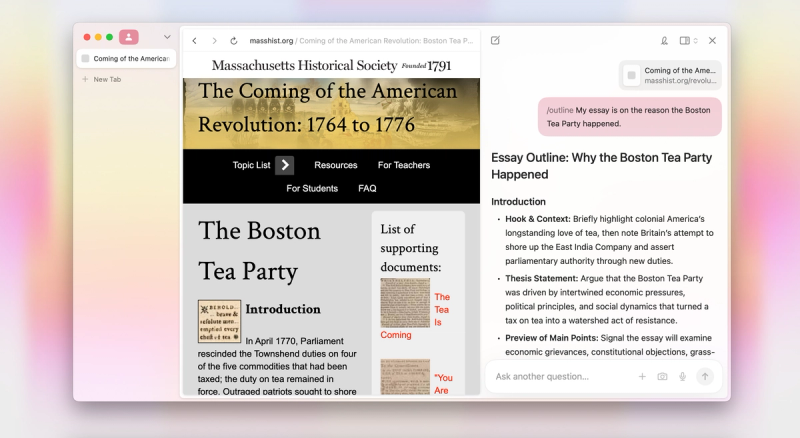800x438 pixels.
Task: Select the Coming of the American tab
Action: [x=126, y=59]
